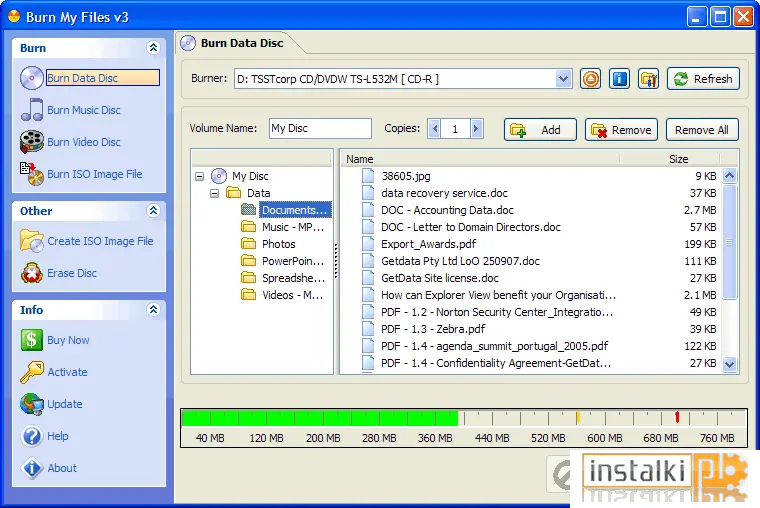Select the Videos - M... folder in tree
The height and width of the screenshot is (508, 760).
tap(292, 295)
